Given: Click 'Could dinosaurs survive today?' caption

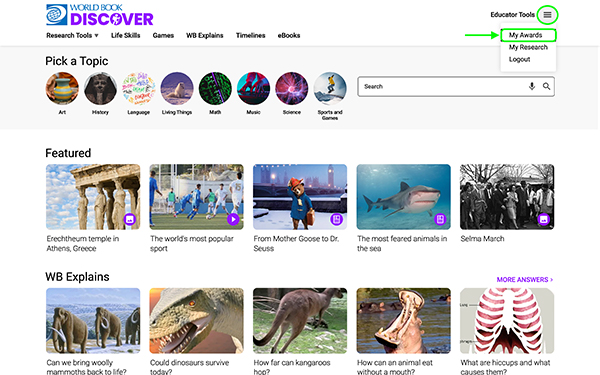Looking at the screenshot, I should (x=189, y=367).
